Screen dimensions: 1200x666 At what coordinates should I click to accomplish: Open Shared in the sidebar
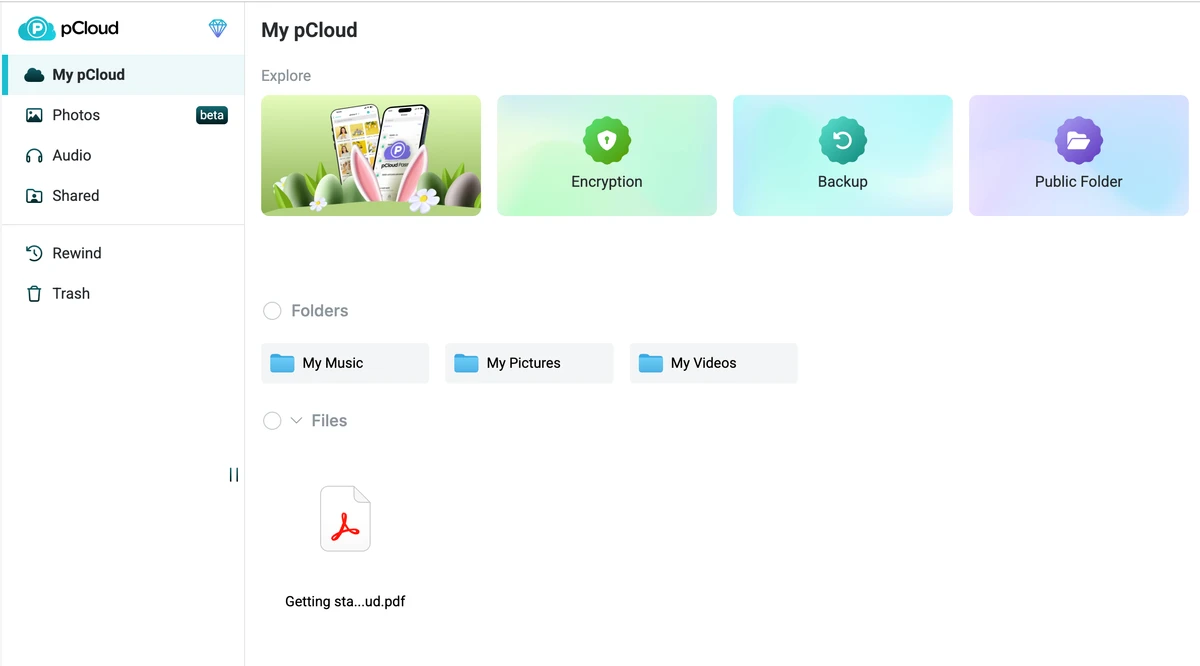[x=123, y=196]
